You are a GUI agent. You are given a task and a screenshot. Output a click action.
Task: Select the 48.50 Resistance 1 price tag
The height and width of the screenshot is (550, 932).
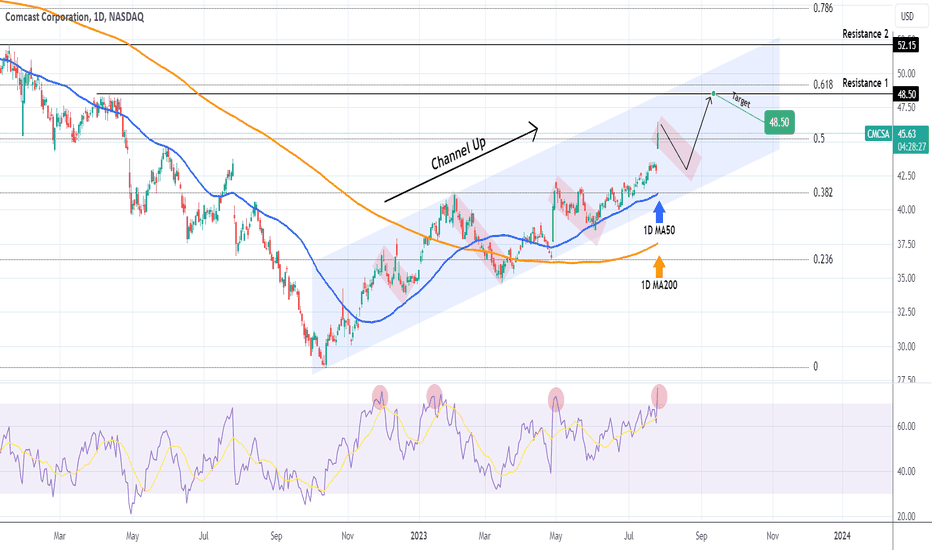click(907, 94)
